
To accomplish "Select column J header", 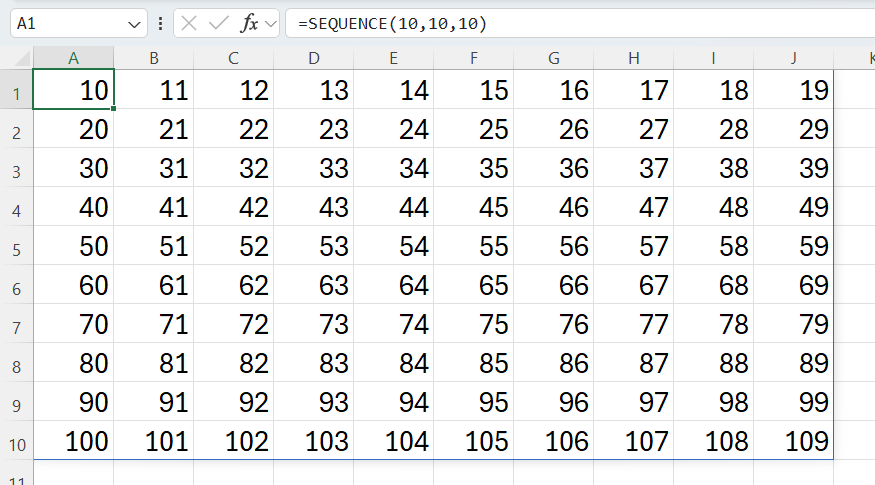I will pos(794,58).
